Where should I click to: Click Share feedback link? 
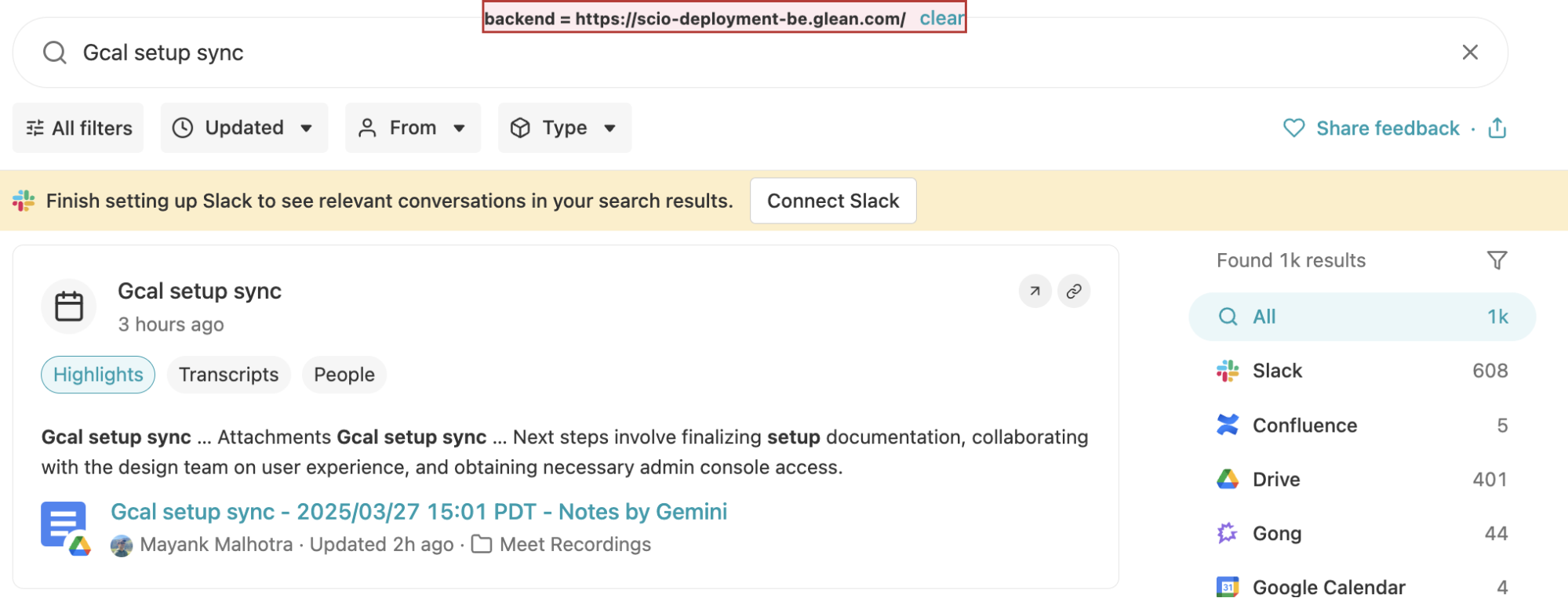pyautogui.click(x=1388, y=128)
